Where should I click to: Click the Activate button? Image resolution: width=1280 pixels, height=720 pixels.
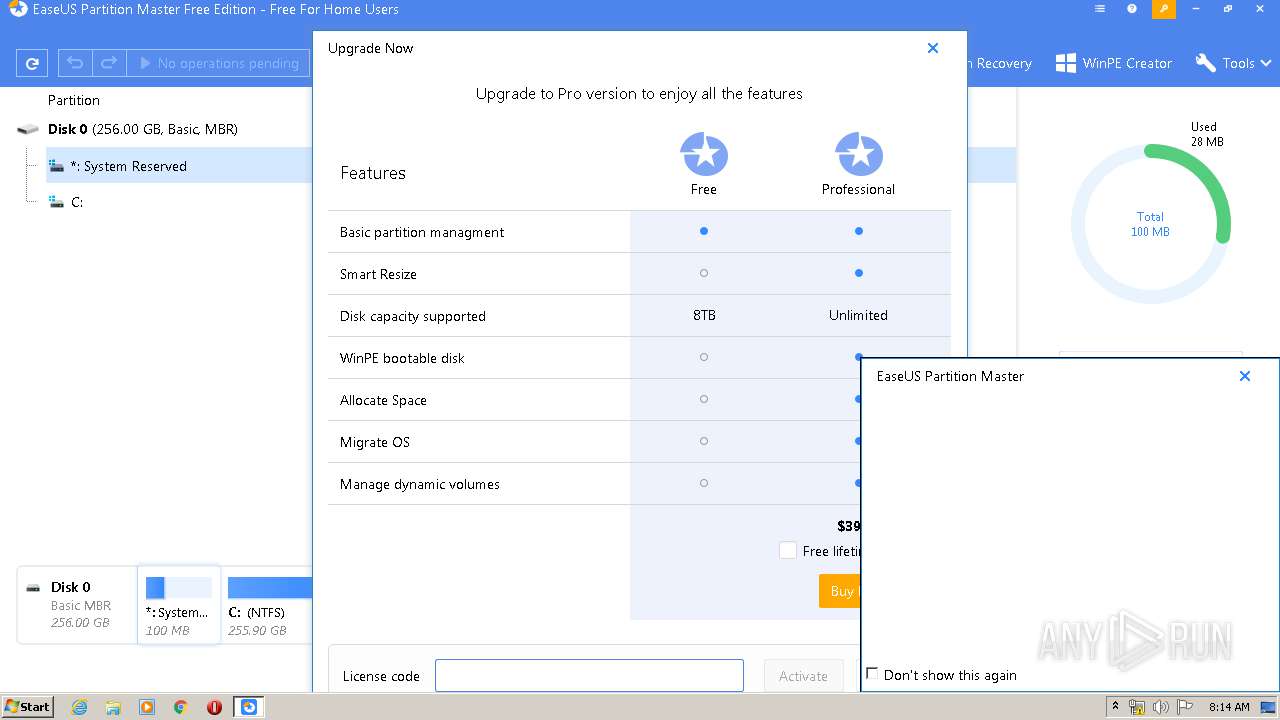[x=803, y=676]
